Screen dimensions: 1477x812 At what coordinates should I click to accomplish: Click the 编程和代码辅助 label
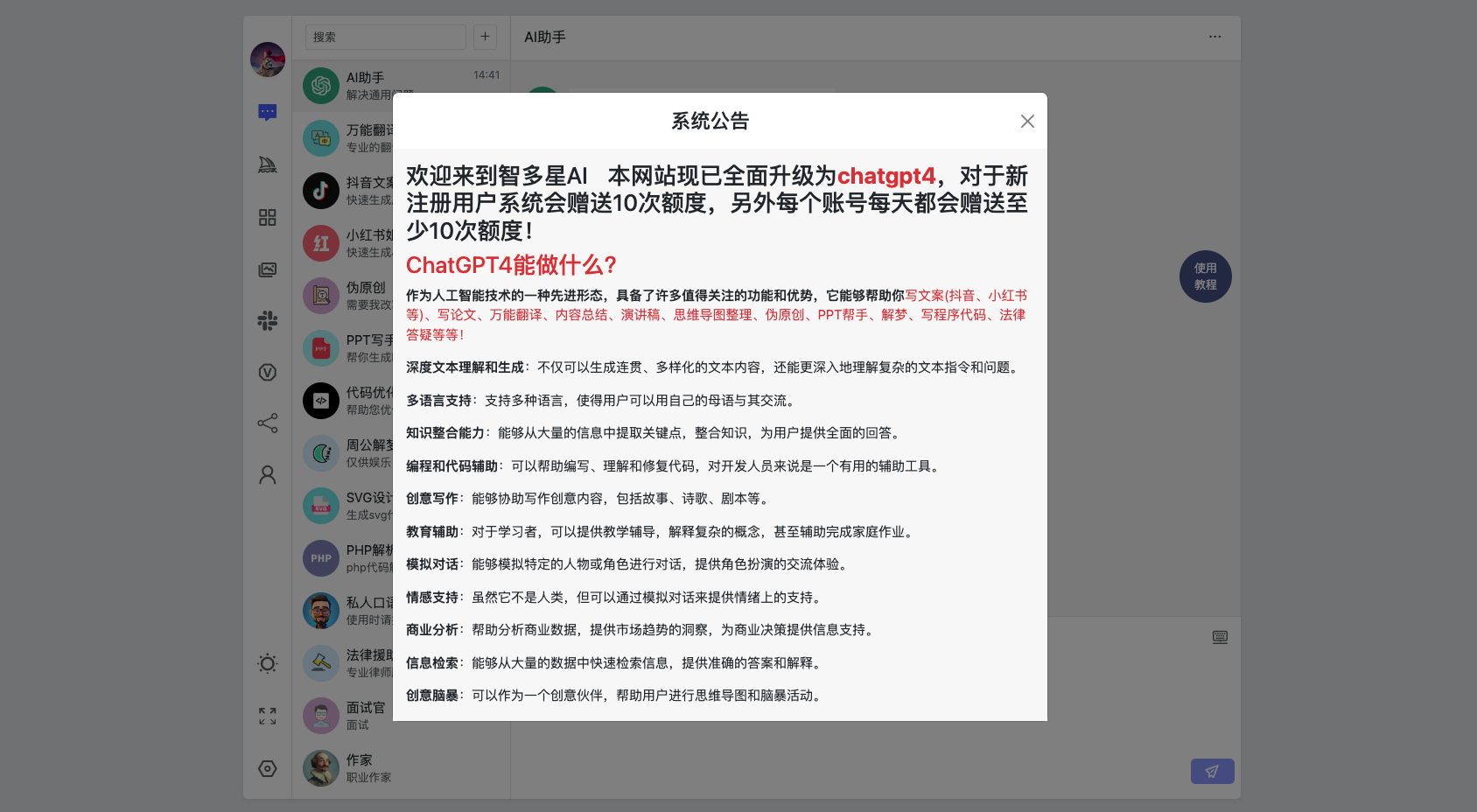[451, 466]
